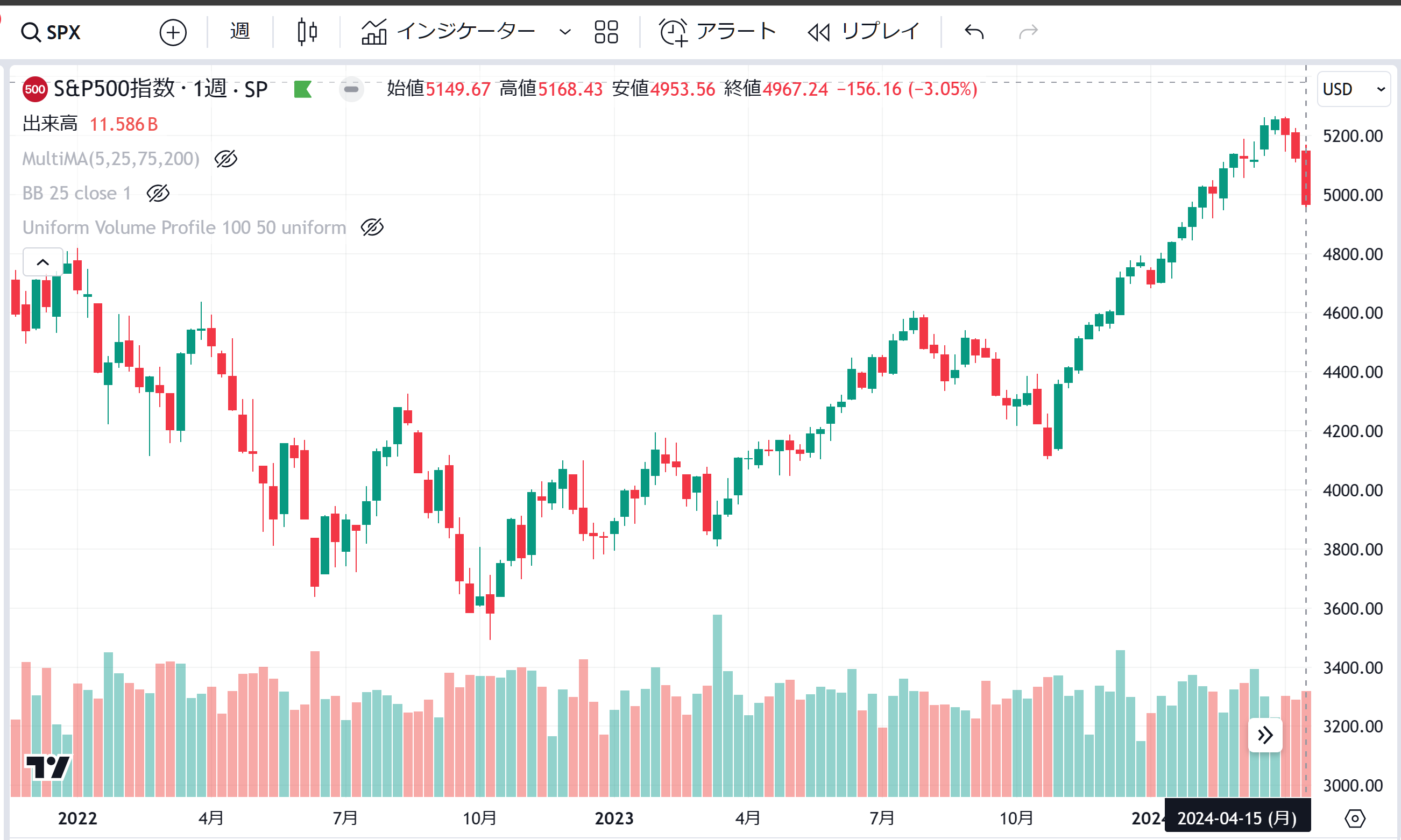Open the indicator templates grid icon

tap(606, 32)
